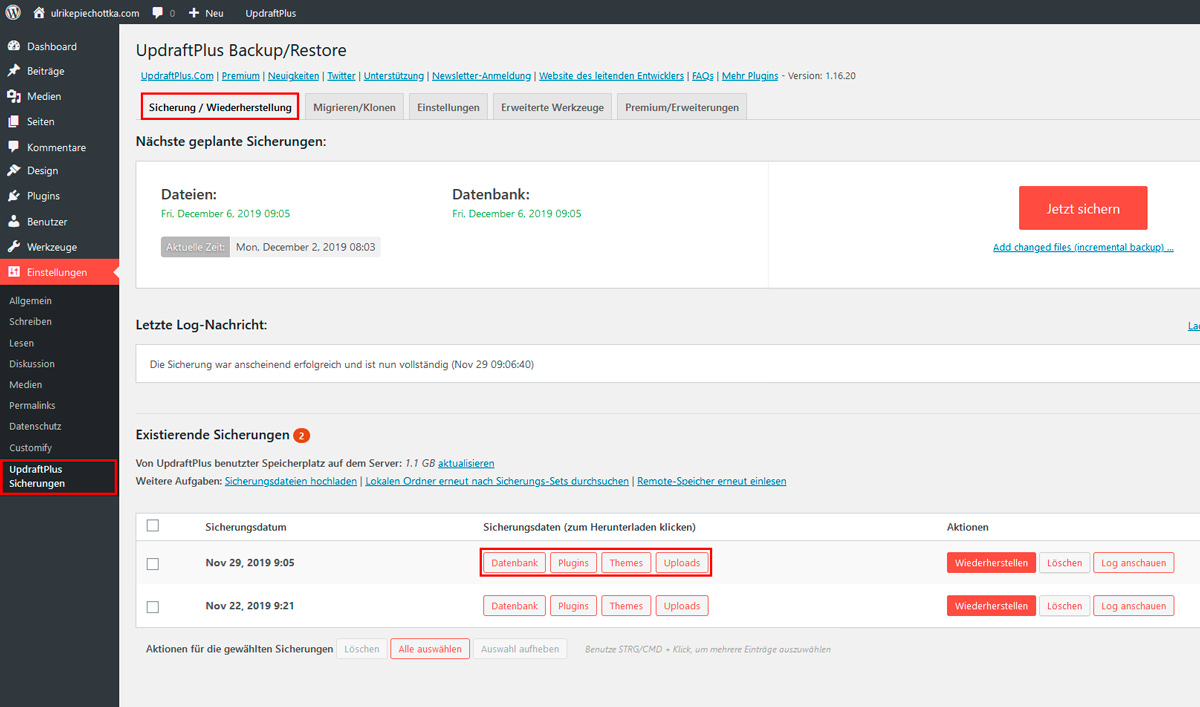The width and height of the screenshot is (1200, 707).
Task: Click Add changed files (incremental backup) link
Action: click(x=1083, y=247)
